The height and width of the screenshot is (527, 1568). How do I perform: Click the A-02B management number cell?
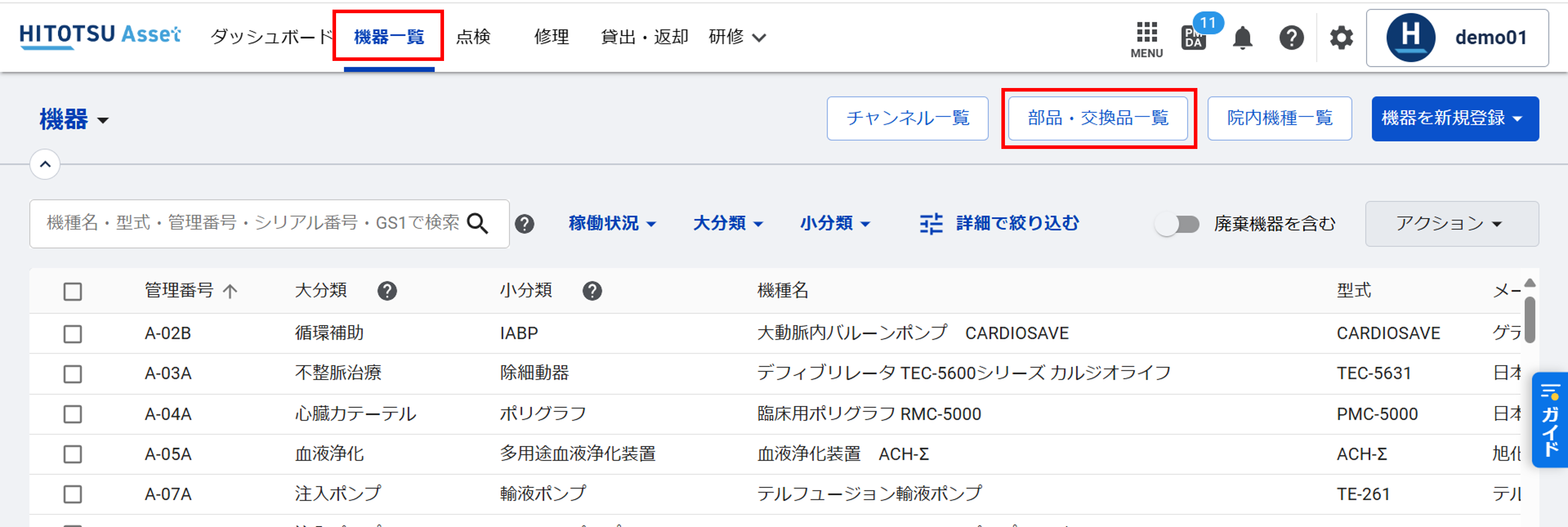click(x=168, y=334)
